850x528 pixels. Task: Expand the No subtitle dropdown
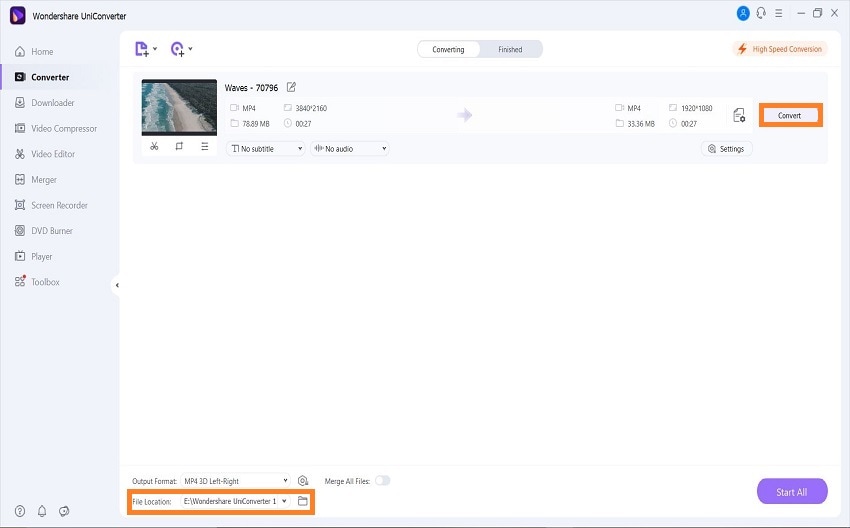(x=266, y=149)
